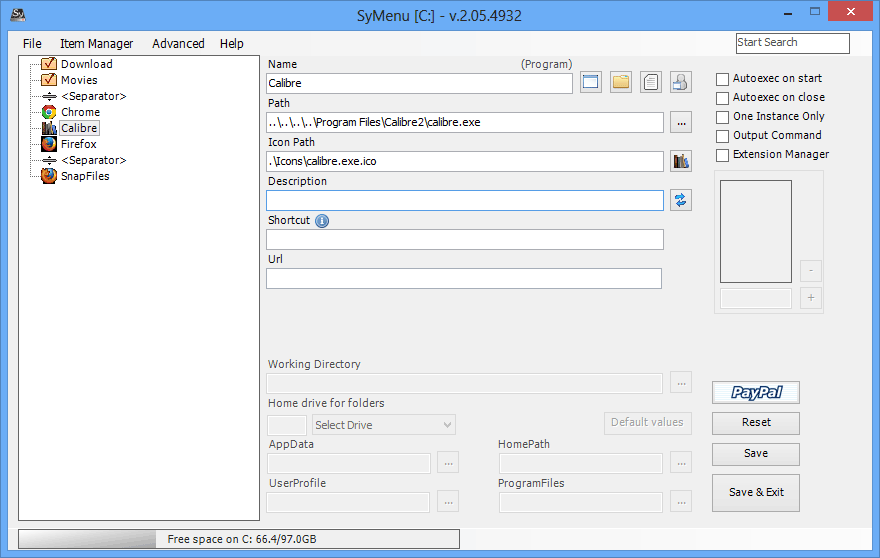Click the Calibre books icon button beside Icon Path
880x558 pixels.
681,161
